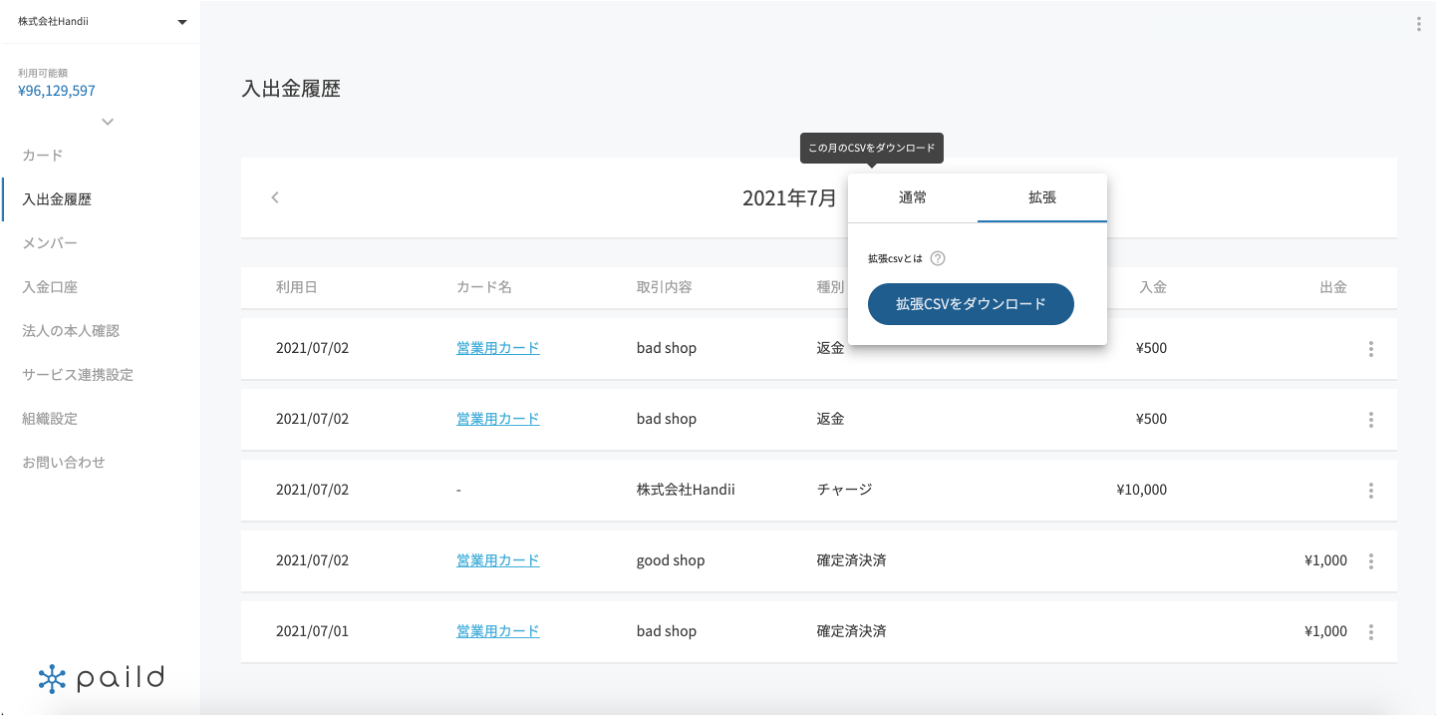Click the チャージ type cell
This screenshot has height=716, width=1437.
click(845, 489)
